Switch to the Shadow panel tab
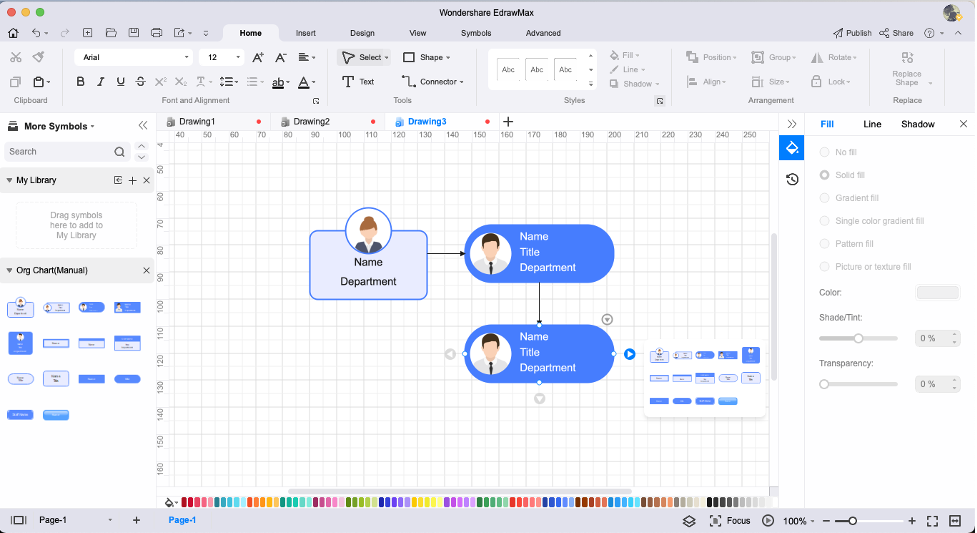977x533 pixels. (x=918, y=124)
